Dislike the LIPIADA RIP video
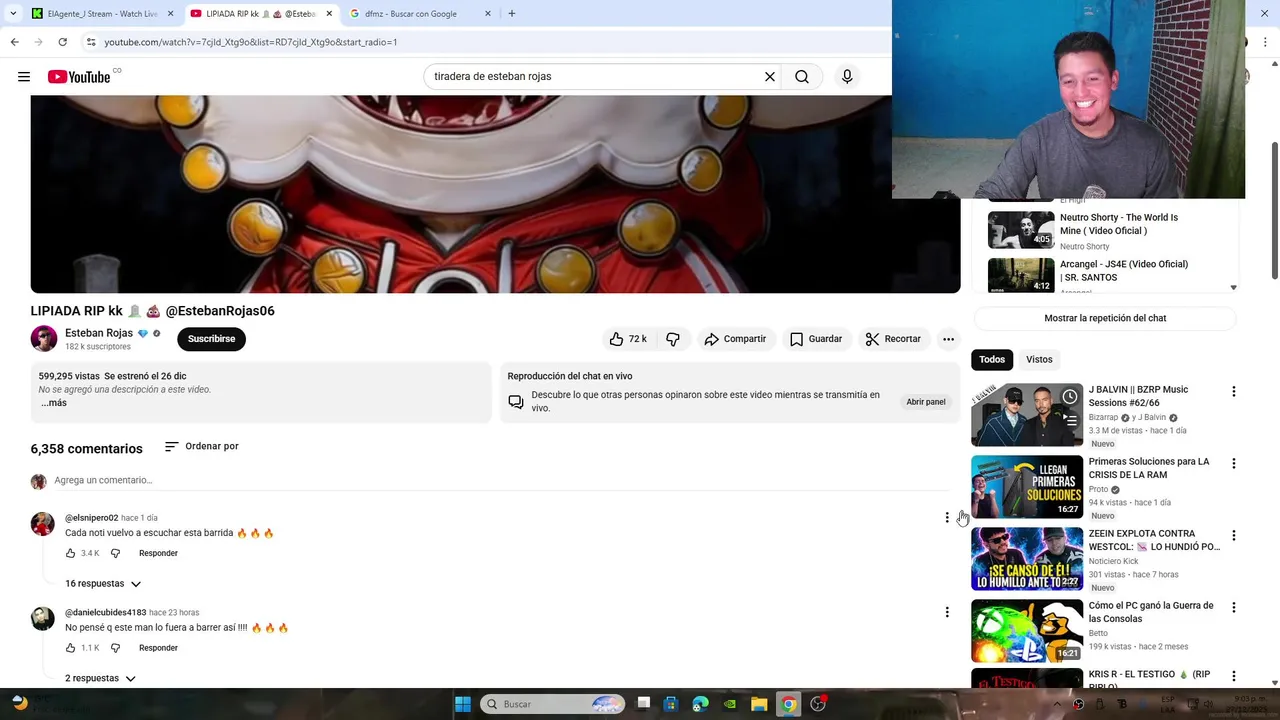Viewport: 1280px width, 720px height. point(673,339)
